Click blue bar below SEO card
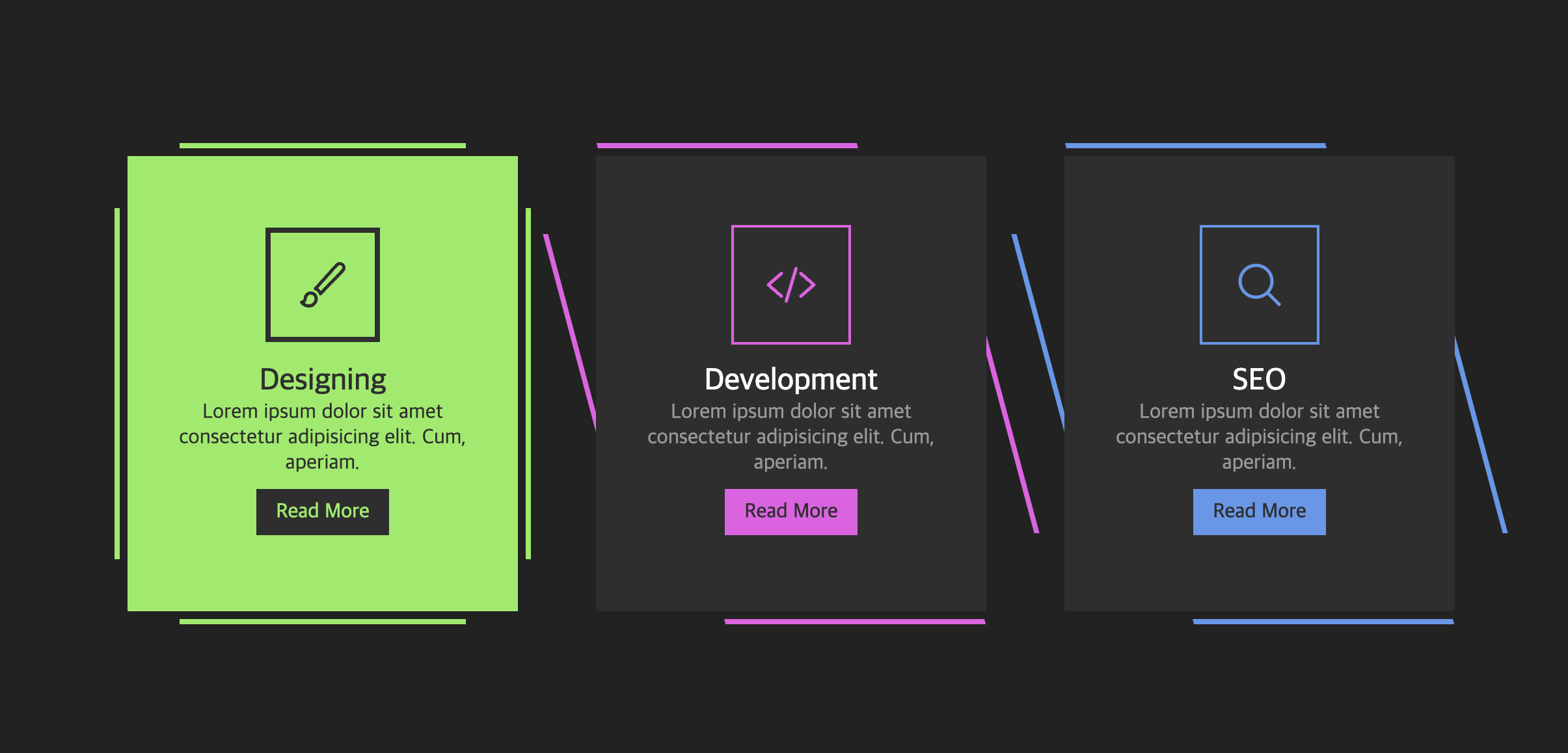The image size is (1568, 753). (x=1323, y=622)
